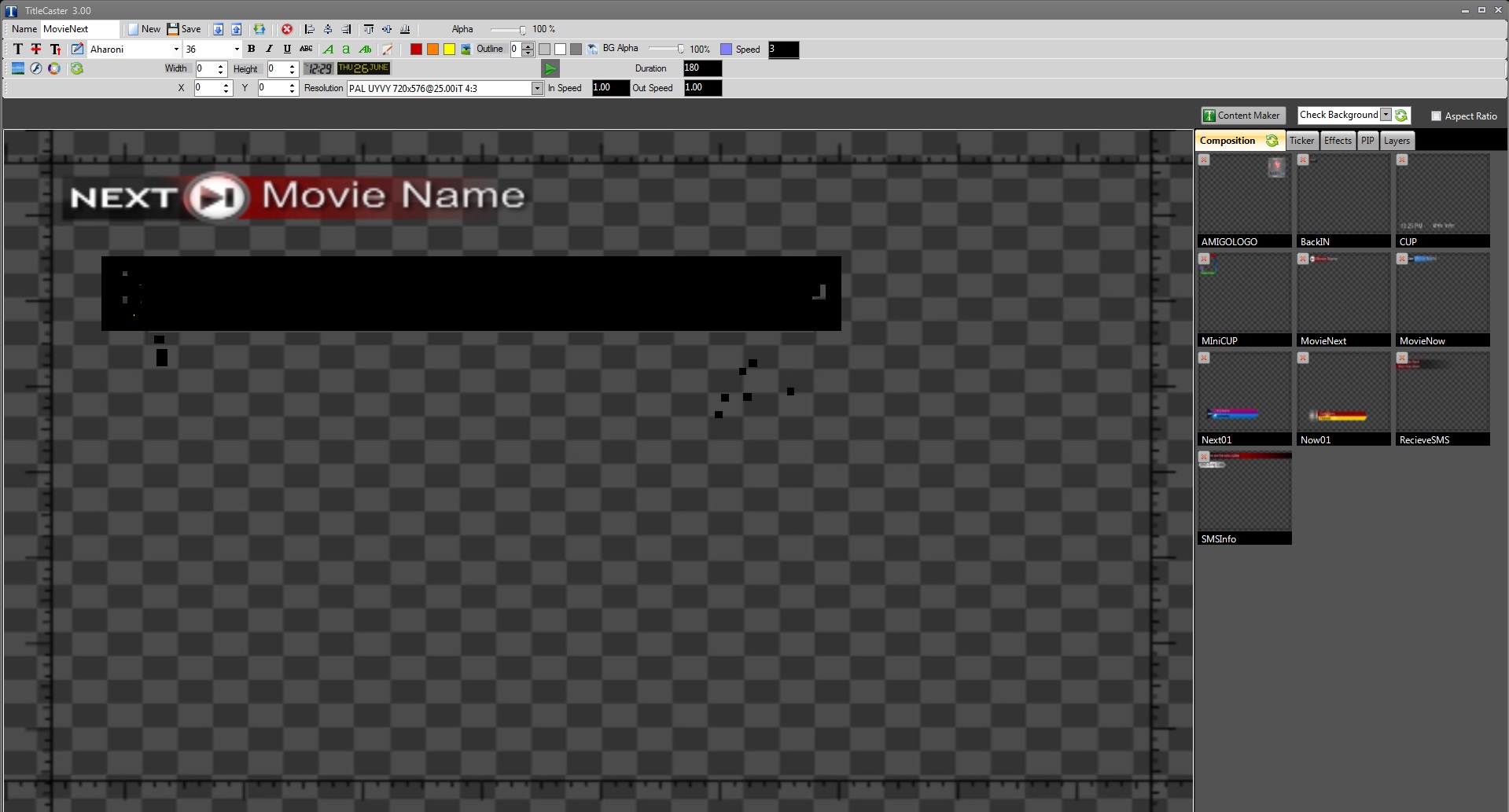The width and height of the screenshot is (1509, 812).
Task: Click the red cancel/stop icon in the toolbar
Action: (x=286, y=29)
